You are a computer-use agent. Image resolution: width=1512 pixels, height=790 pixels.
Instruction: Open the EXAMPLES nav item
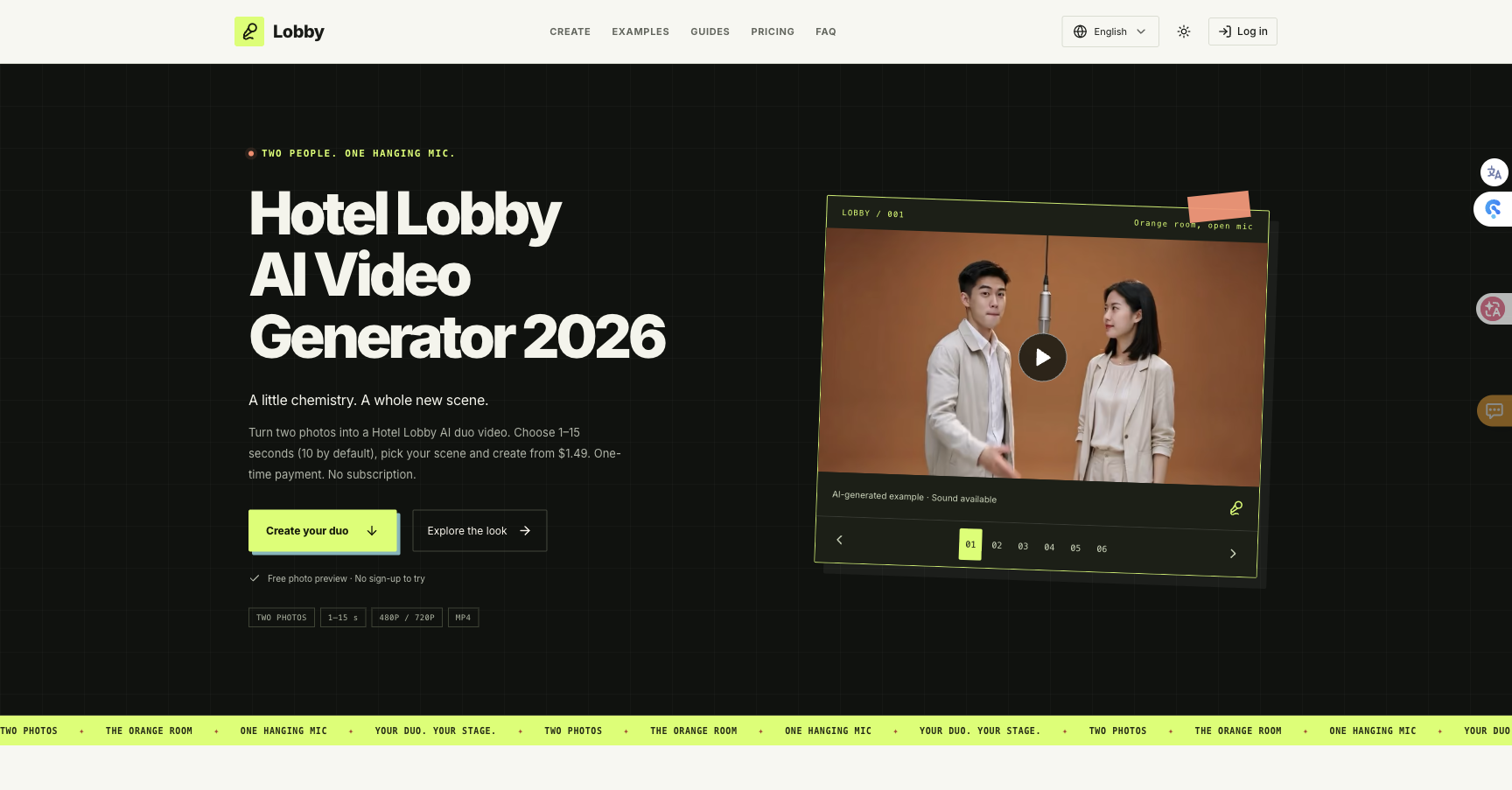tap(640, 31)
